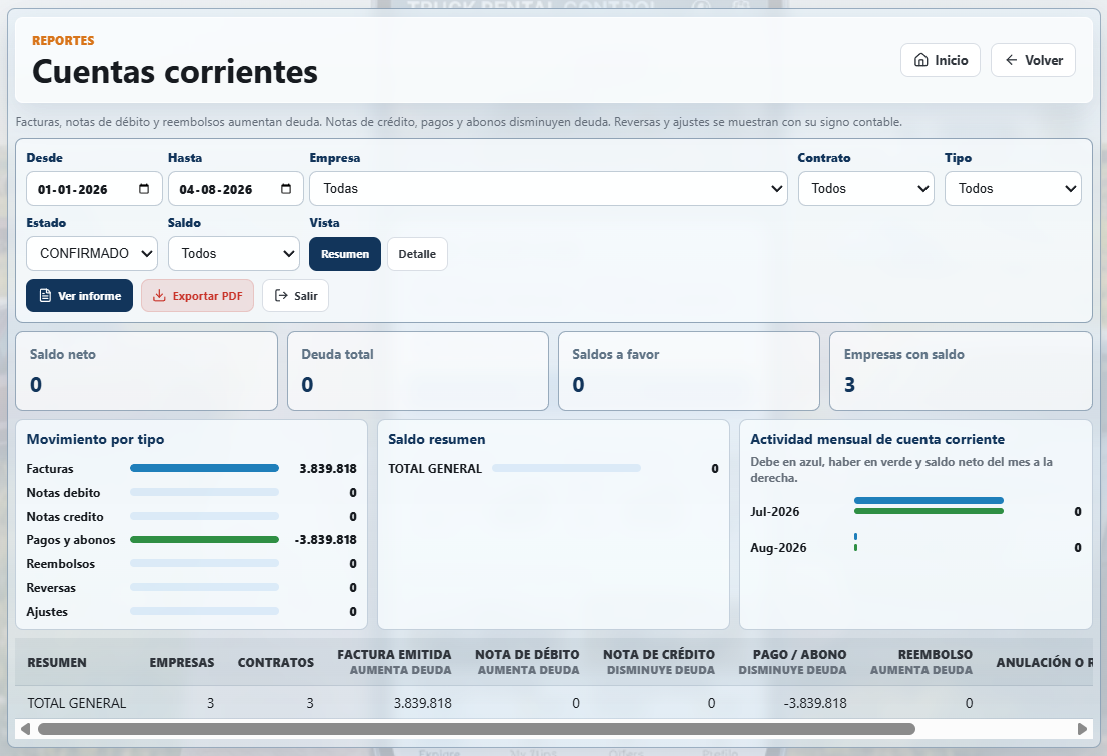The width and height of the screenshot is (1107, 756).
Task: Click the Ajustes row label
Action: (47, 612)
